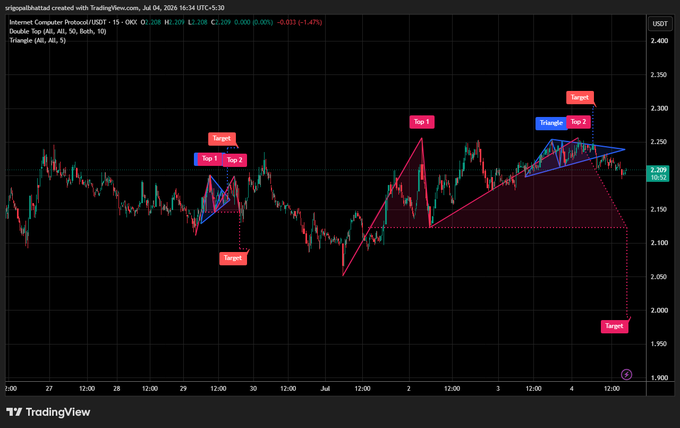This screenshot has height=428, width=680.
Task: Click the 2.350 price axis label
Action: pyautogui.click(x=659, y=75)
